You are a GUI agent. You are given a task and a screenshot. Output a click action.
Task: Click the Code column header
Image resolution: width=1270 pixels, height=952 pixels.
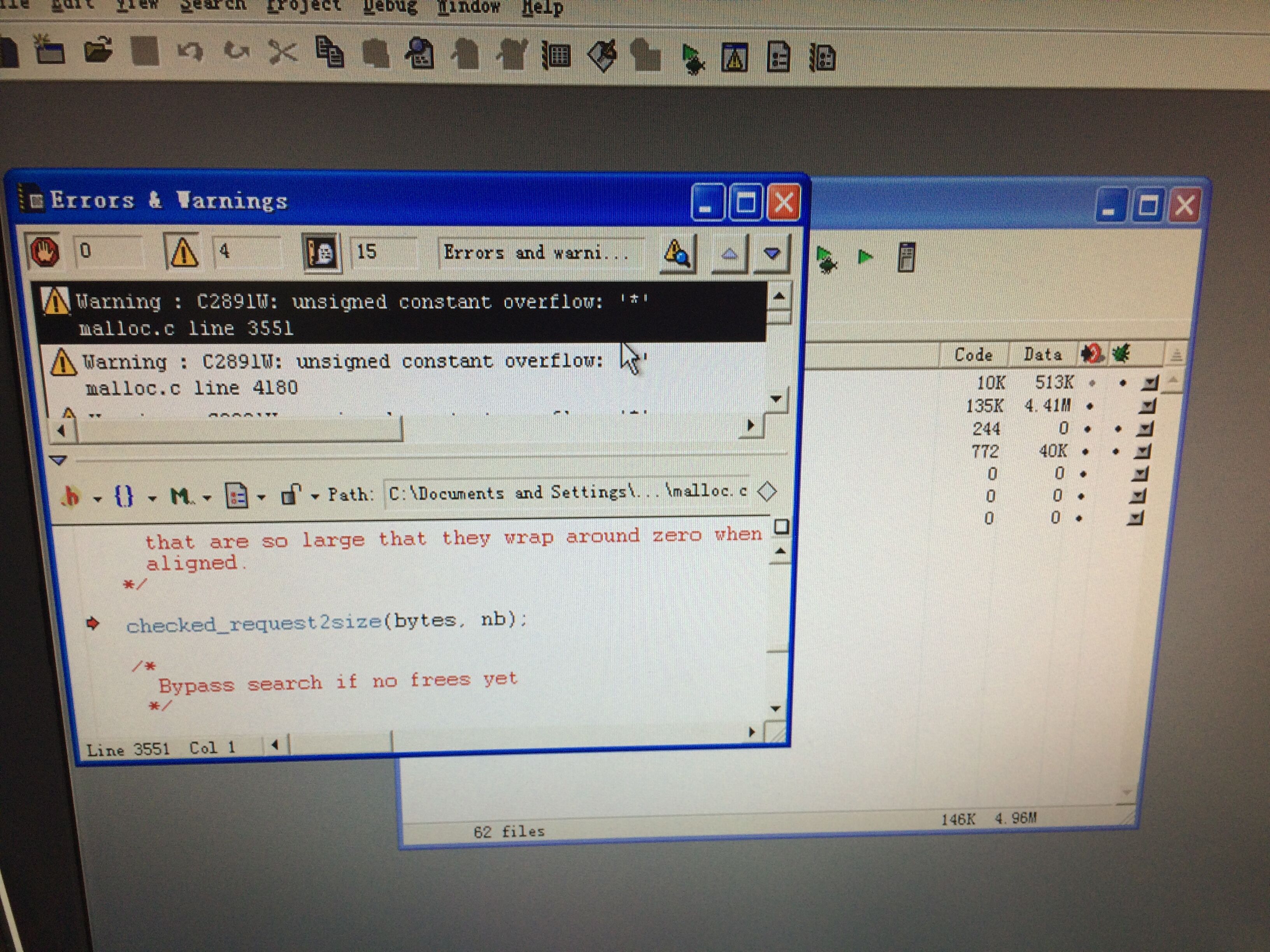coord(973,355)
